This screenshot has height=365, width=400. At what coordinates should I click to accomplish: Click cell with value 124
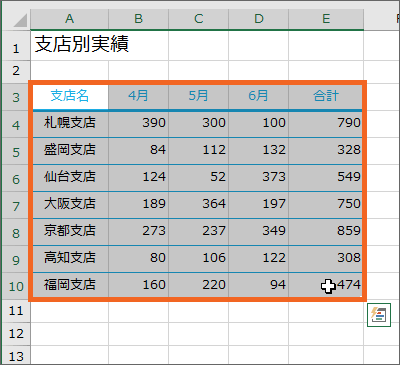tap(138, 178)
